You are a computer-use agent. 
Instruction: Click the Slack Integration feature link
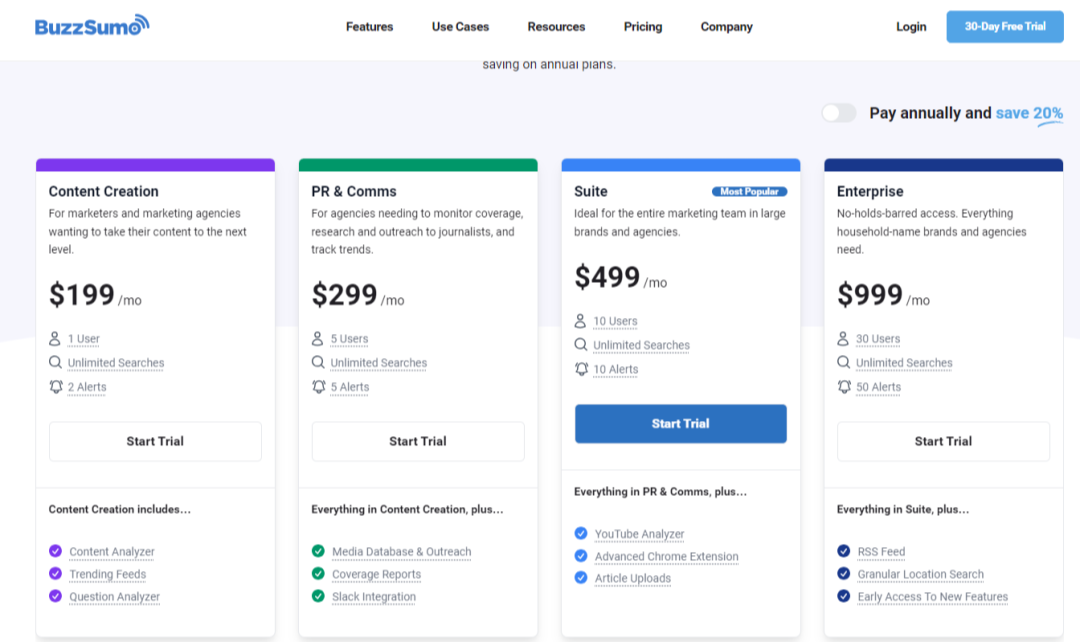pos(374,597)
